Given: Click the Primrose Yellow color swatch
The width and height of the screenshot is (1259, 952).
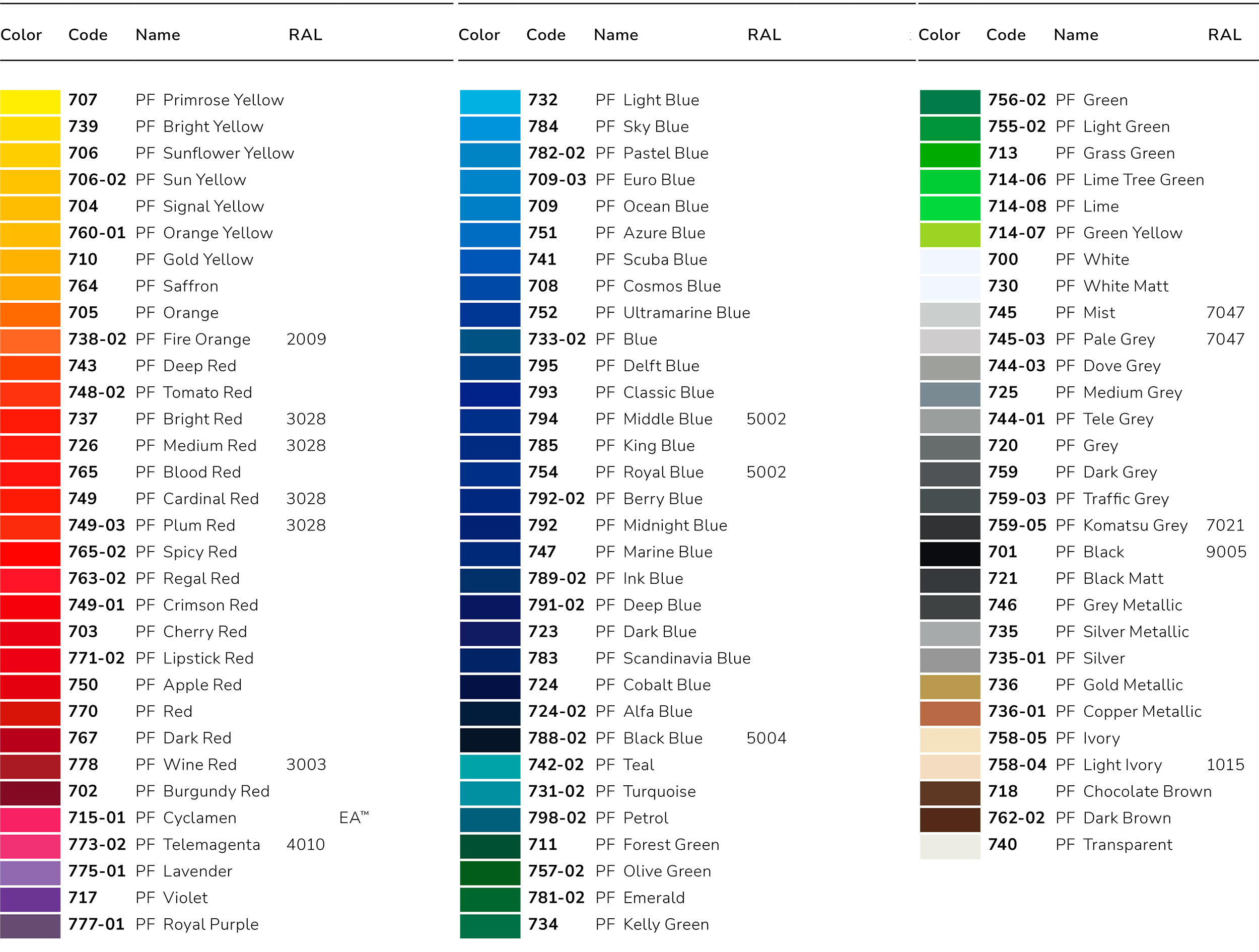Looking at the screenshot, I should (30, 102).
